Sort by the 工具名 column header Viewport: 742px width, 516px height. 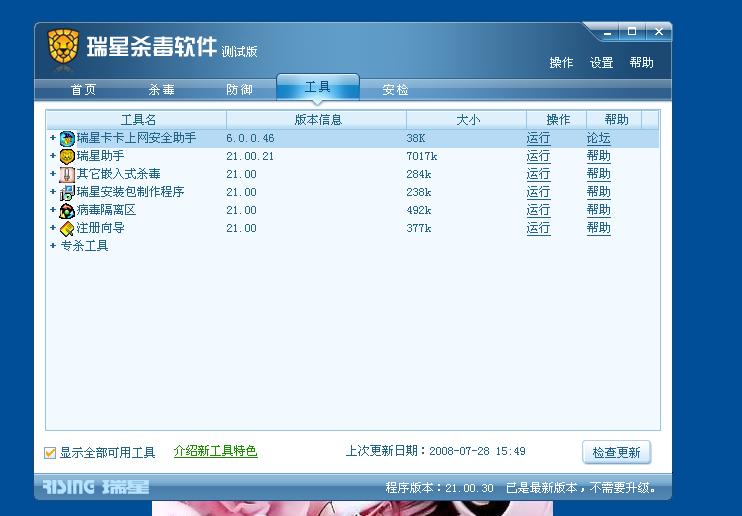[137, 120]
